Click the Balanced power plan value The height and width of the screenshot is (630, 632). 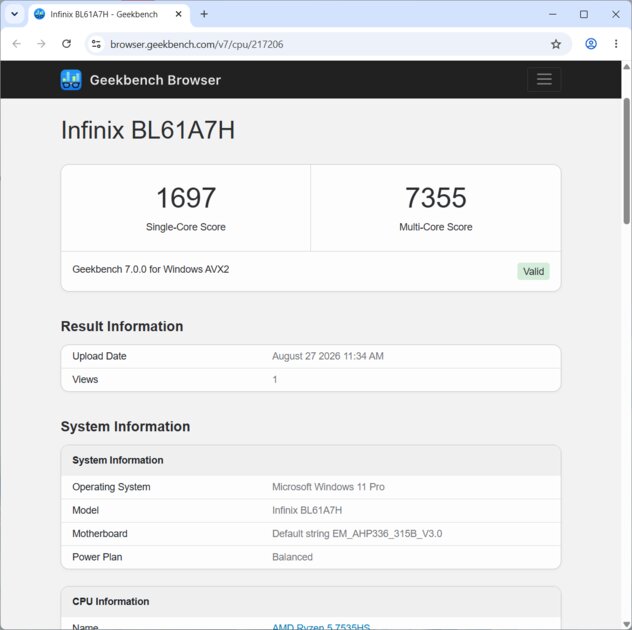(293, 557)
